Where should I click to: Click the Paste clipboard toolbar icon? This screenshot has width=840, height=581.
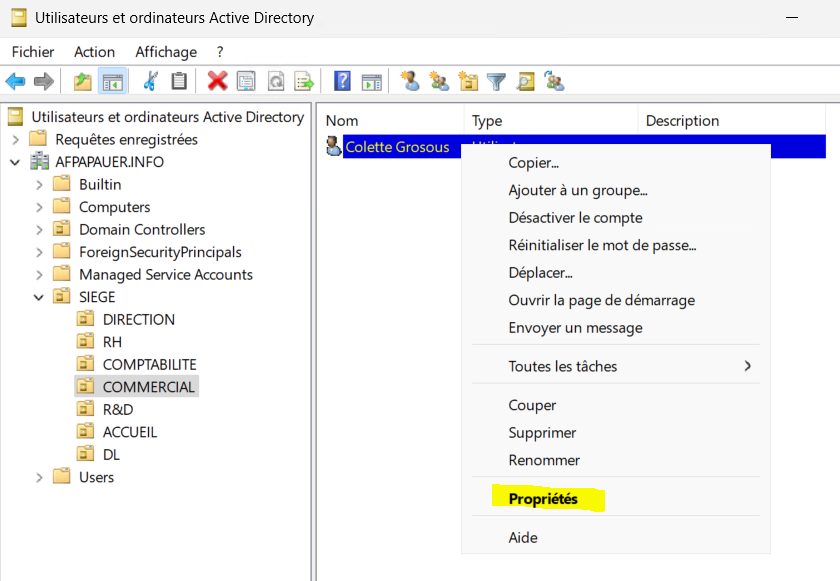point(179,81)
